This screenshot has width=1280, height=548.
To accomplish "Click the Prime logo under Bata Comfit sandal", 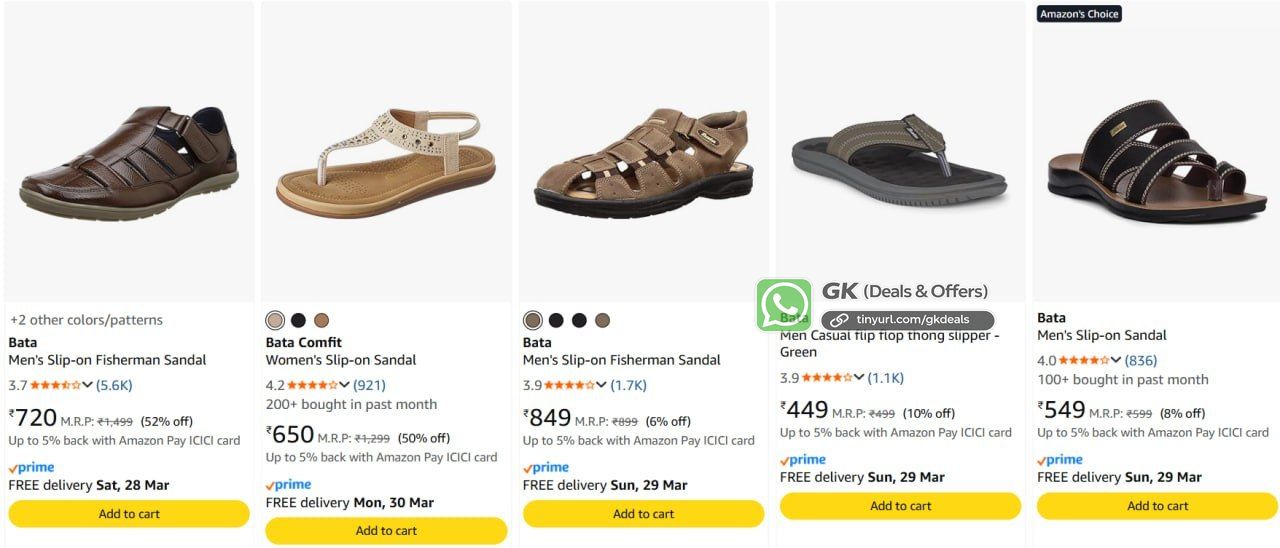I will coord(289,484).
